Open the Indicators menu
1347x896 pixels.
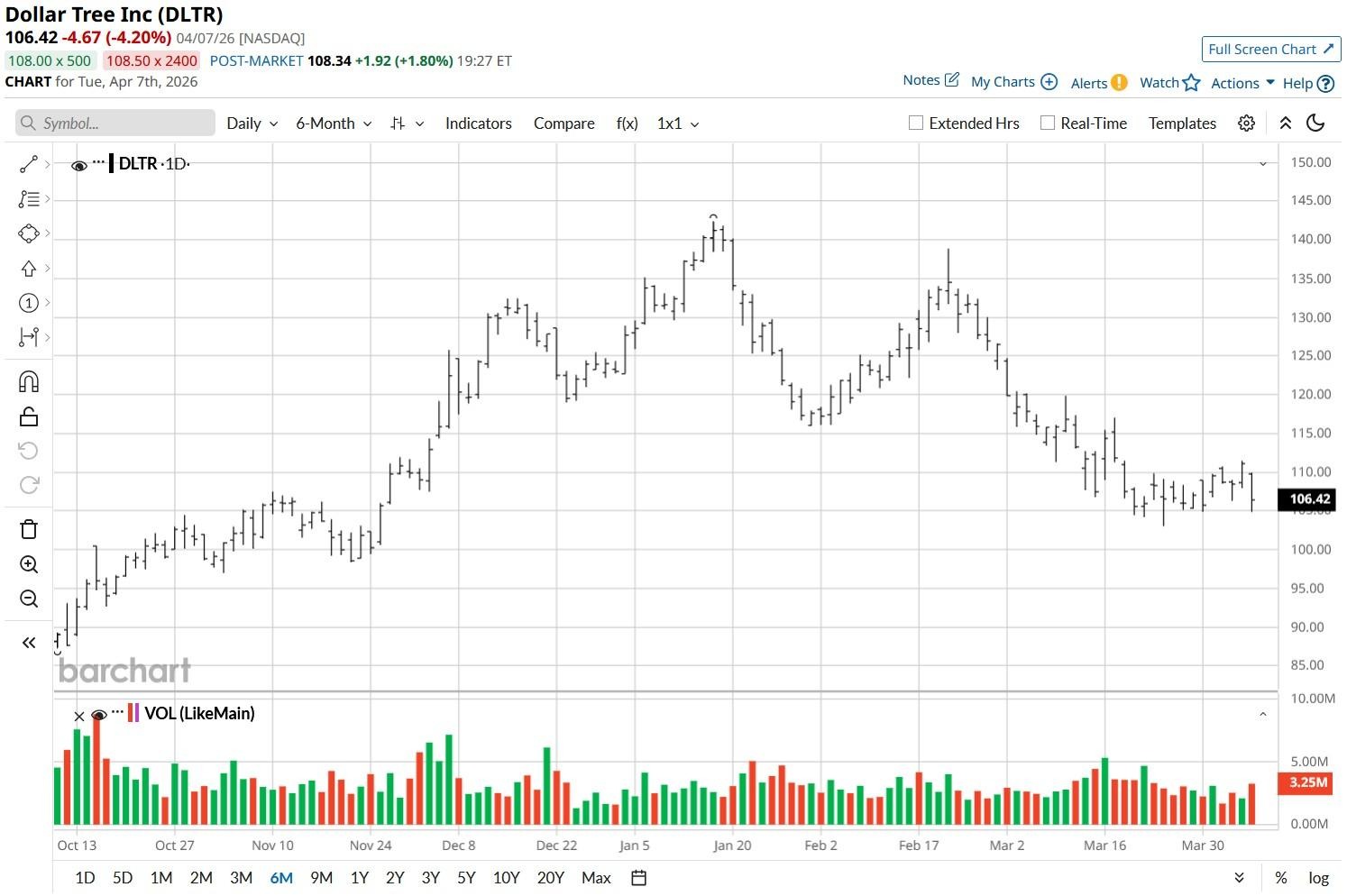point(478,123)
